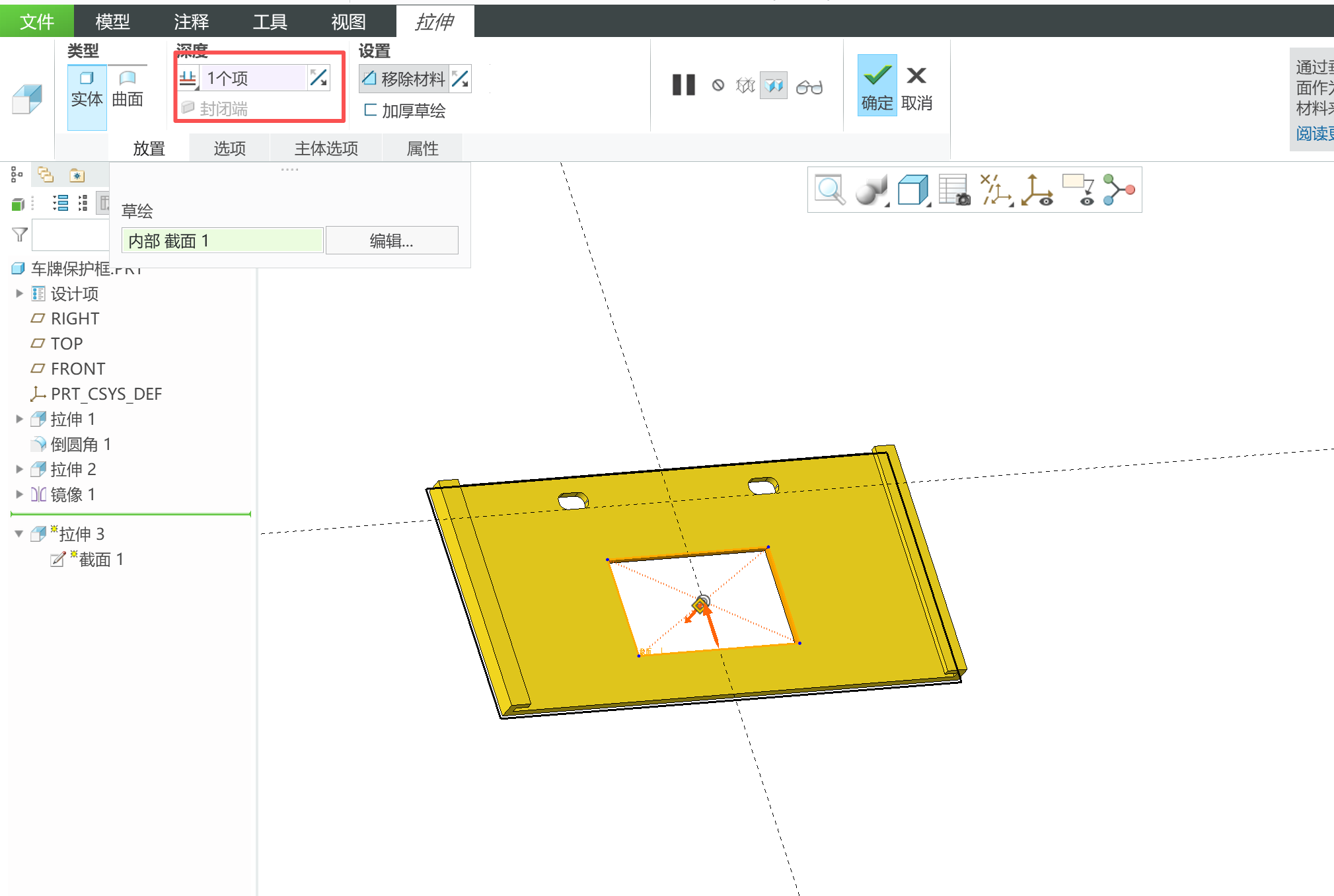Click the datum display filters icon

click(996, 190)
